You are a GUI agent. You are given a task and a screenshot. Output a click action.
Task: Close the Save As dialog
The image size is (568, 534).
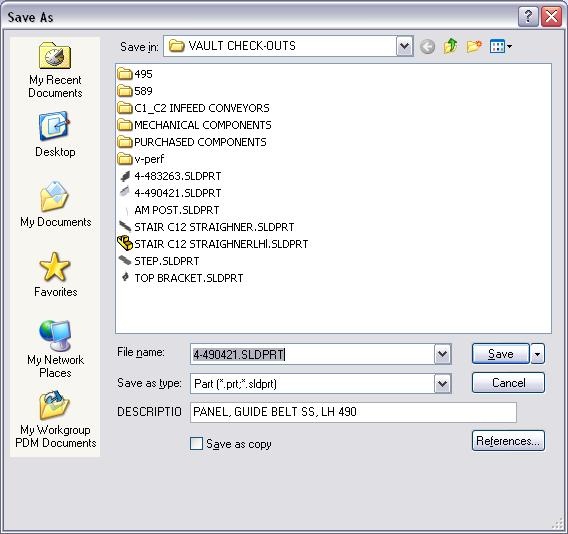[x=551, y=16]
